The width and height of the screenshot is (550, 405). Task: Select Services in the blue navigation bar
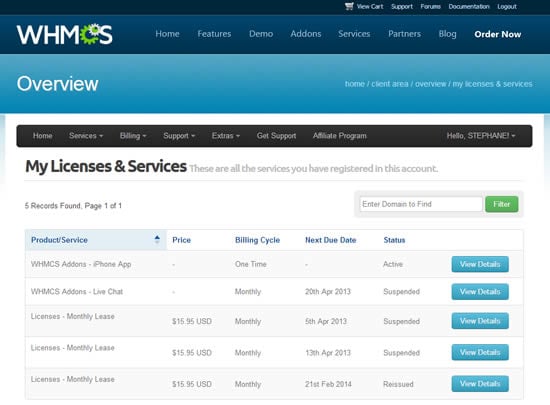point(354,34)
